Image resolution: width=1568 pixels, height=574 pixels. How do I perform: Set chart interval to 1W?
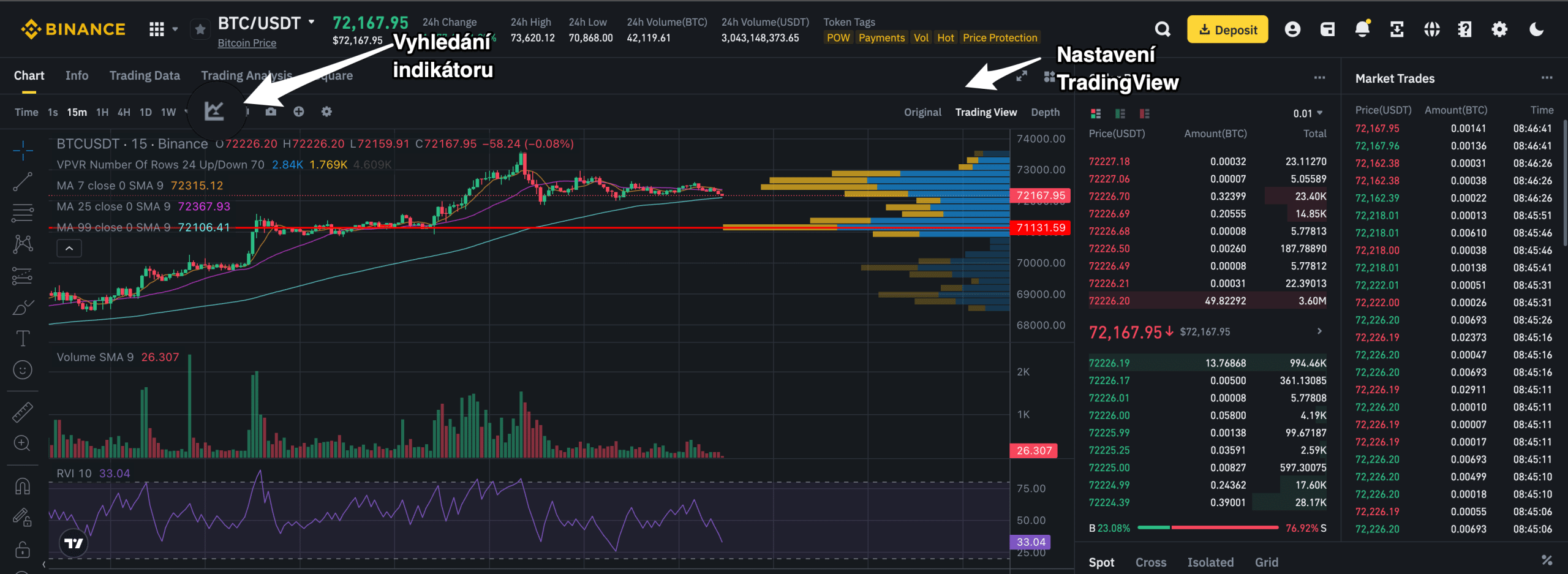(168, 112)
